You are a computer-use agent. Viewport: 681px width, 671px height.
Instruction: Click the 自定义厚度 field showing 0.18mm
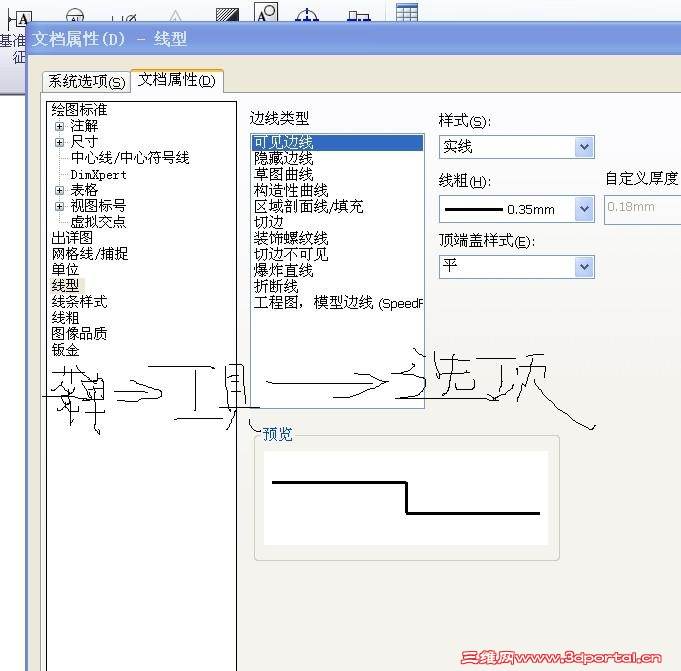[x=642, y=210]
